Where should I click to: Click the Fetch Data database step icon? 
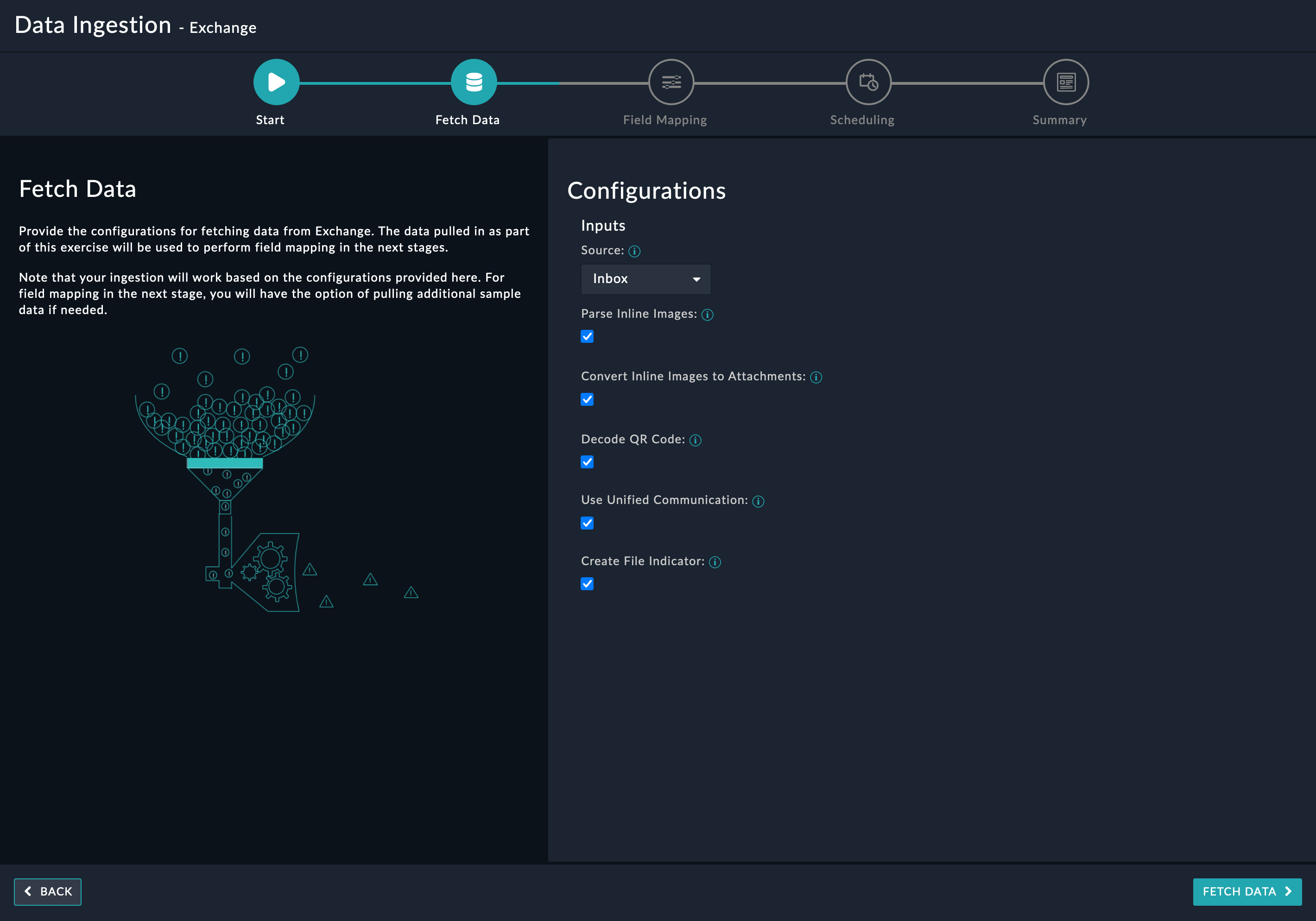point(474,82)
